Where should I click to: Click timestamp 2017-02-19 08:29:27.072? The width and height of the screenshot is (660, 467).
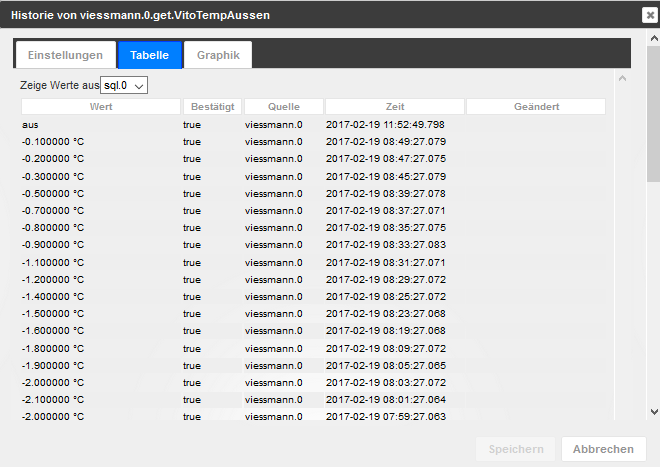point(386,280)
